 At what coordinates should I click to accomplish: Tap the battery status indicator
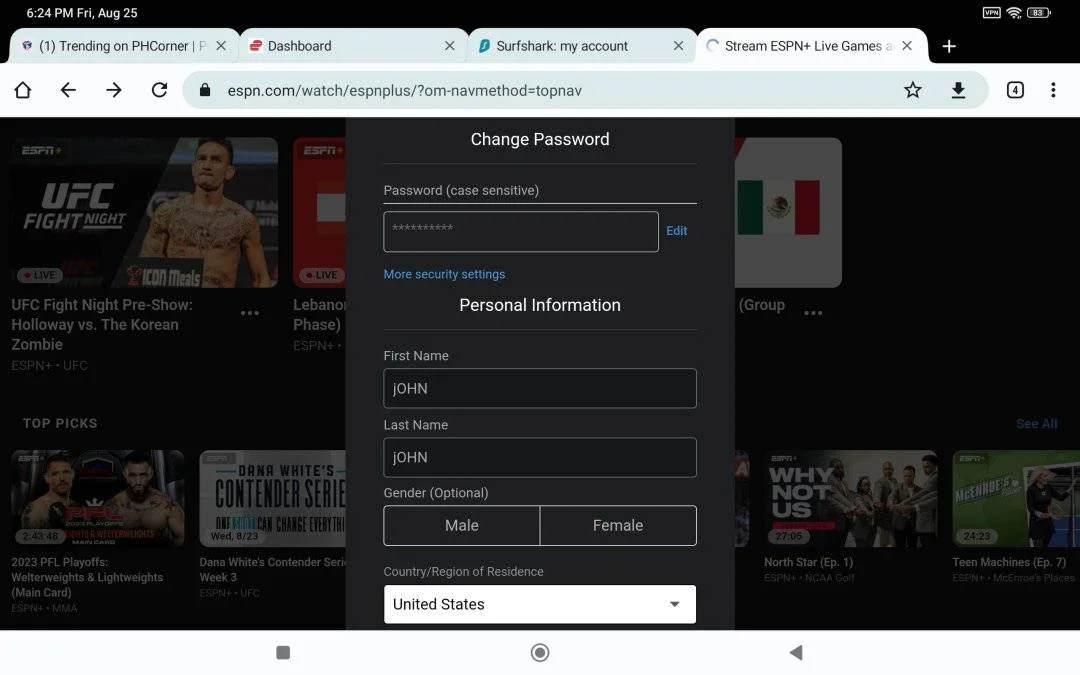[x=1038, y=12]
